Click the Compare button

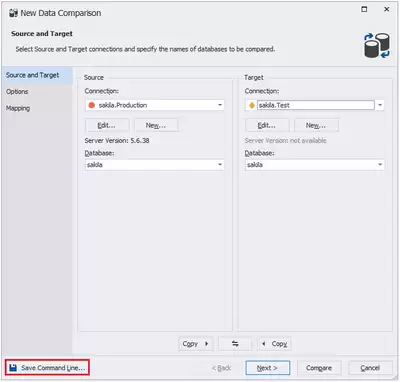pyautogui.click(x=319, y=368)
